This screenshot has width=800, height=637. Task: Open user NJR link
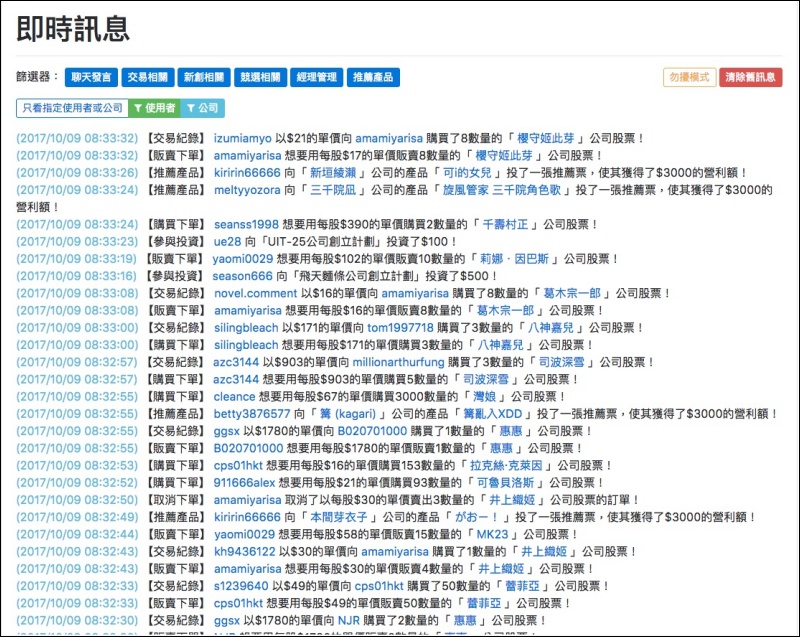coord(349,621)
